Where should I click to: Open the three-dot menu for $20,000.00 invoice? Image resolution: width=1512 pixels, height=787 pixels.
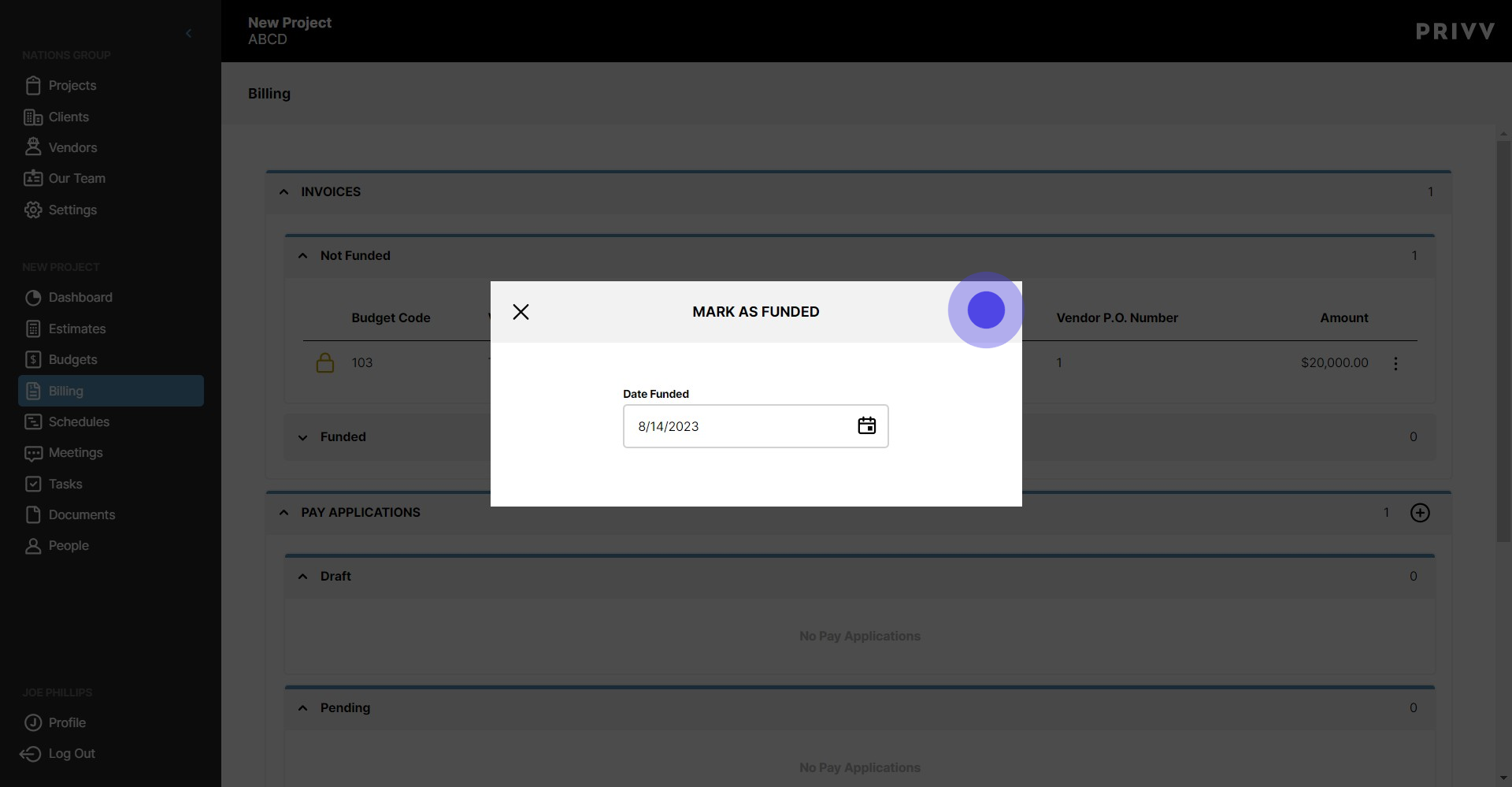pyautogui.click(x=1395, y=363)
